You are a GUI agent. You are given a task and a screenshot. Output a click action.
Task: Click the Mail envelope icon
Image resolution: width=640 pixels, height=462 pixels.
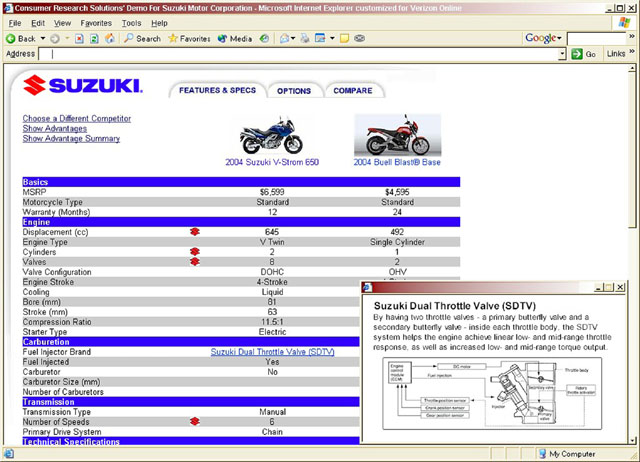(284, 39)
